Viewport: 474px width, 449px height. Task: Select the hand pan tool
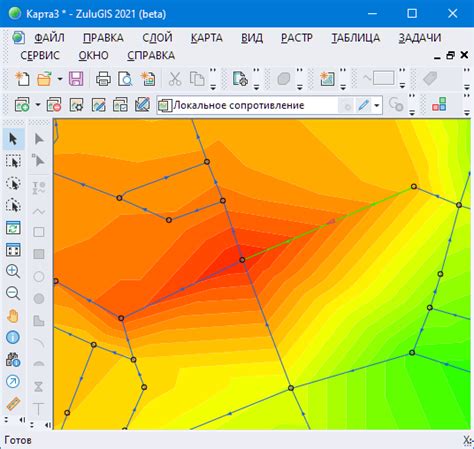coord(13,316)
